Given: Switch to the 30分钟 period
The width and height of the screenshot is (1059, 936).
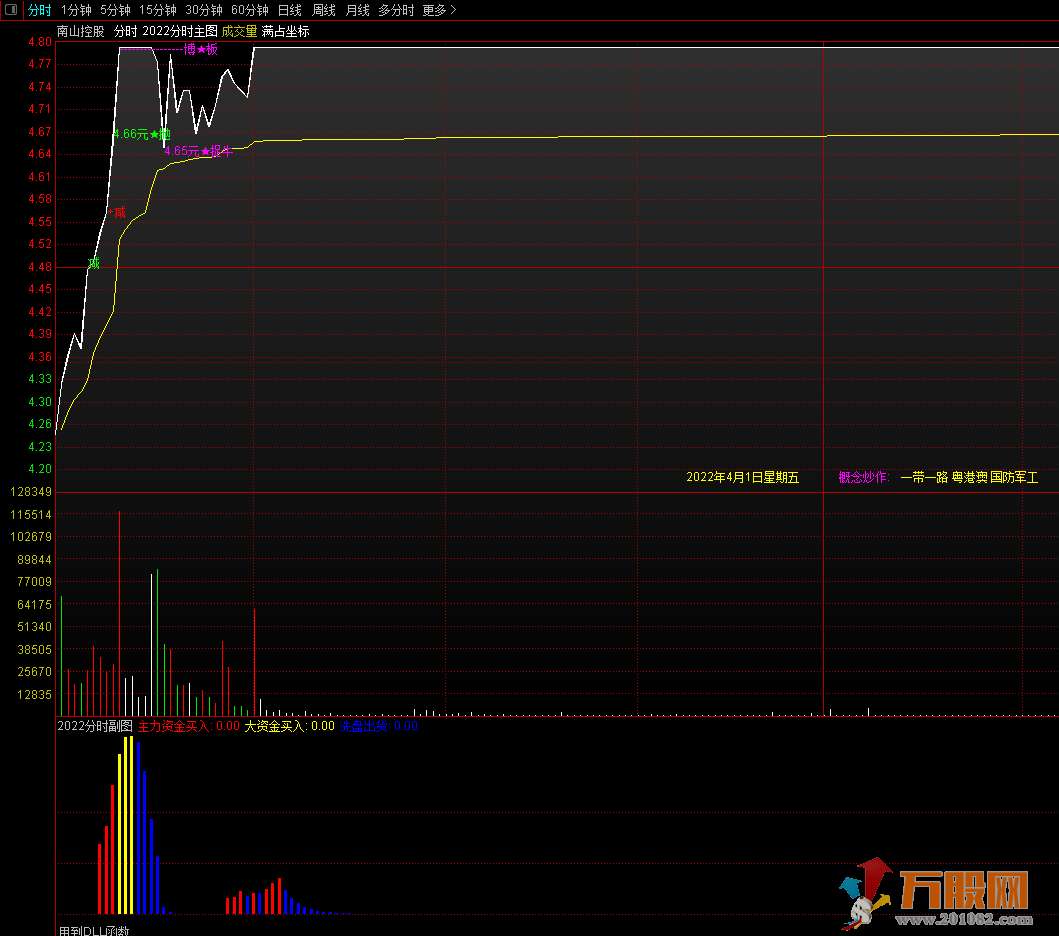Looking at the screenshot, I should (204, 10).
